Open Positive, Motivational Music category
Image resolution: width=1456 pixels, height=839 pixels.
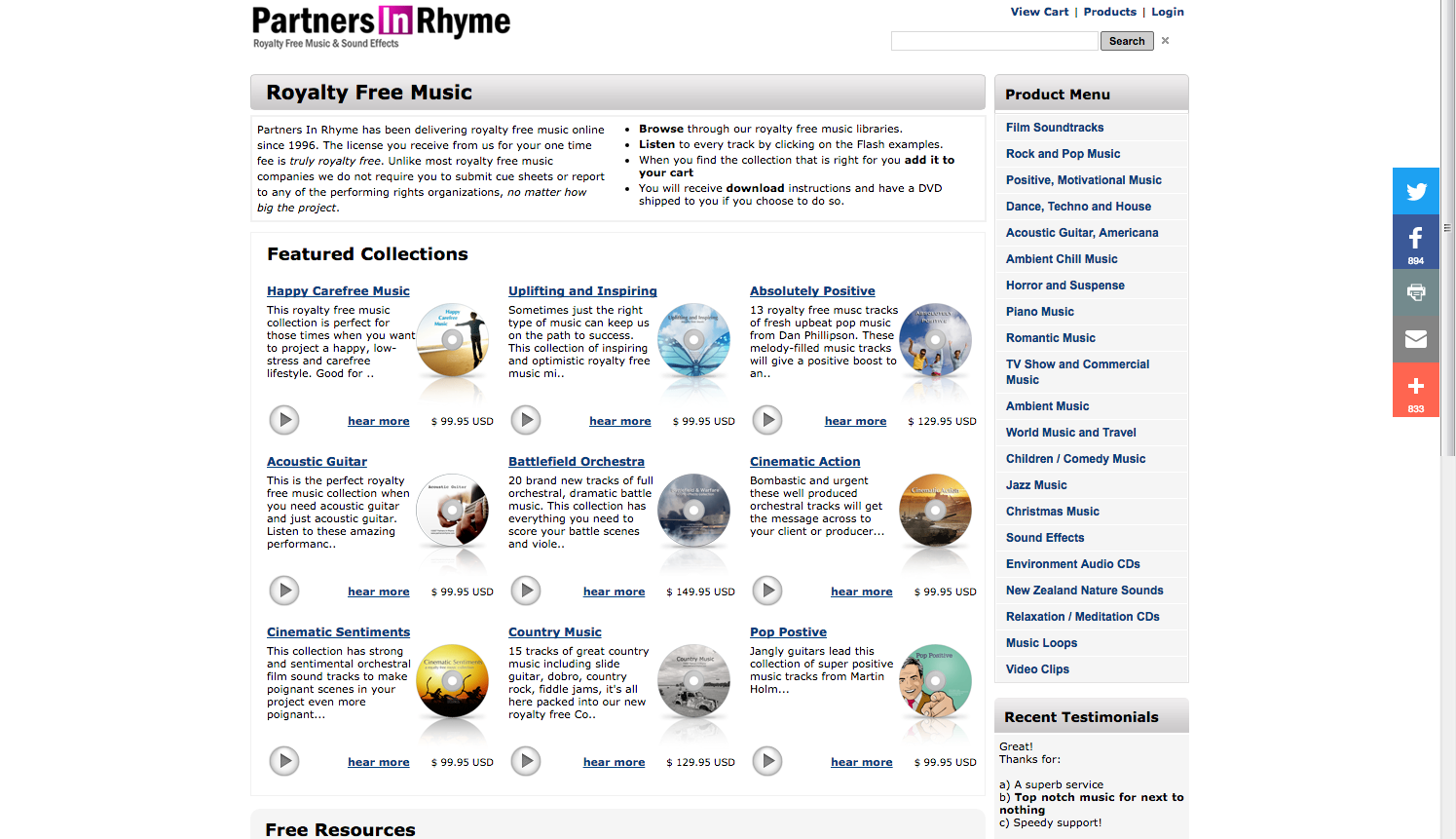tap(1084, 180)
